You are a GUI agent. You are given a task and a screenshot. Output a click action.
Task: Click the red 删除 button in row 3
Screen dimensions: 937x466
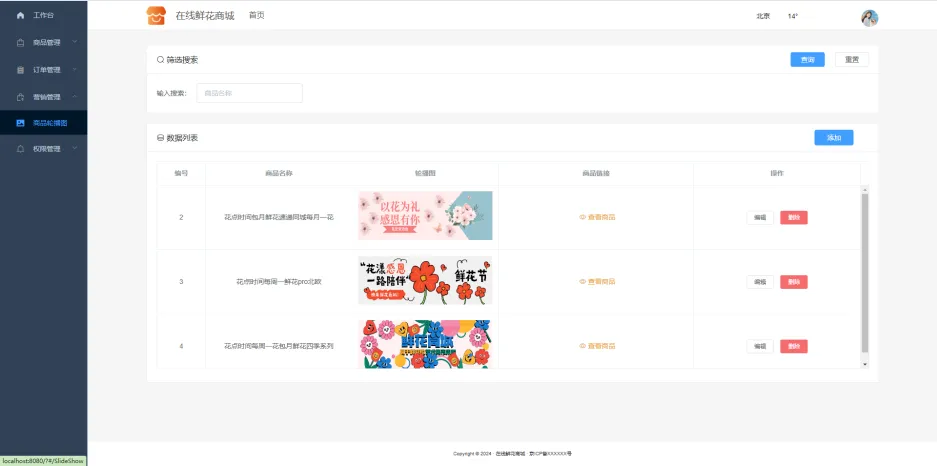pos(793,282)
